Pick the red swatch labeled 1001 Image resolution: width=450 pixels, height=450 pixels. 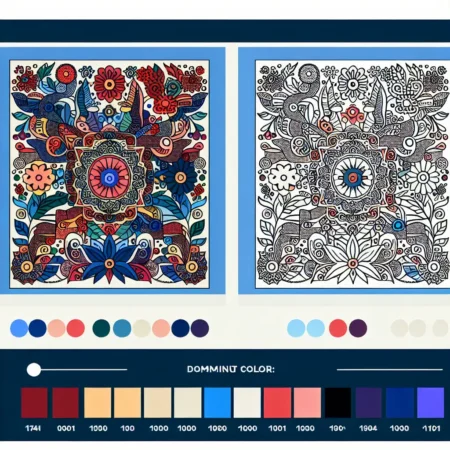point(277,403)
